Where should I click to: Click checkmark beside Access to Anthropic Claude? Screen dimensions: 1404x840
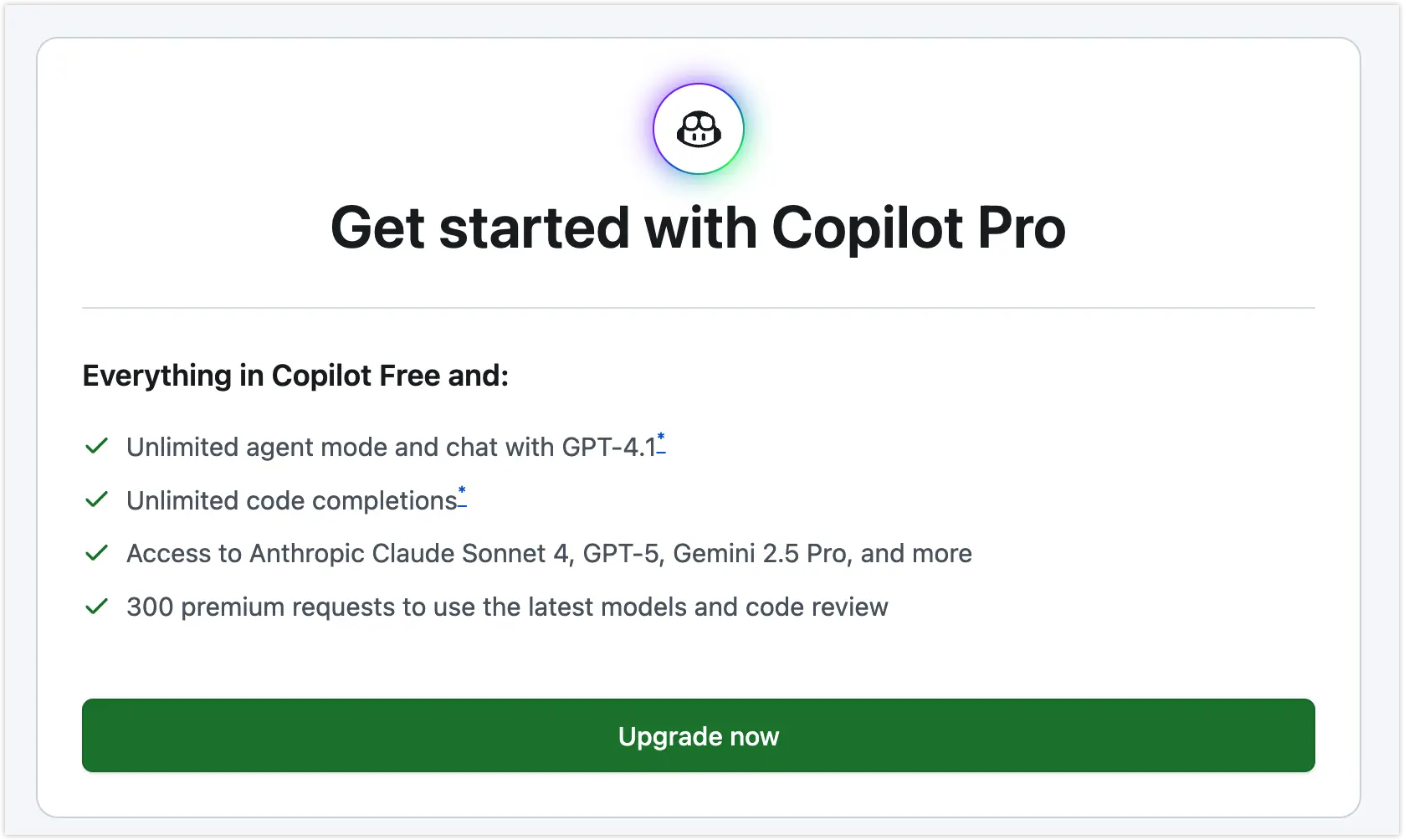(97, 553)
